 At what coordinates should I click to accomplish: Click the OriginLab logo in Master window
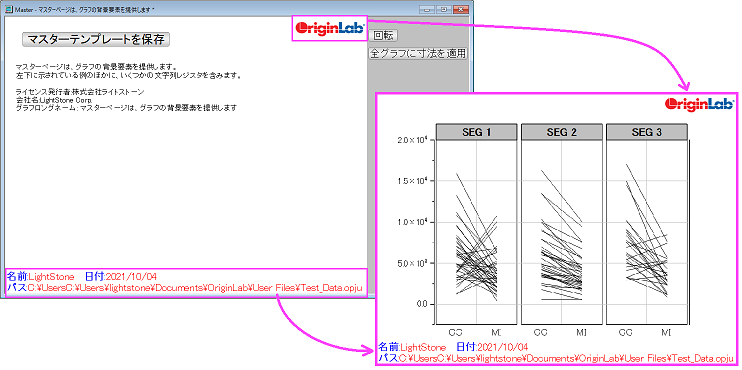(329, 28)
